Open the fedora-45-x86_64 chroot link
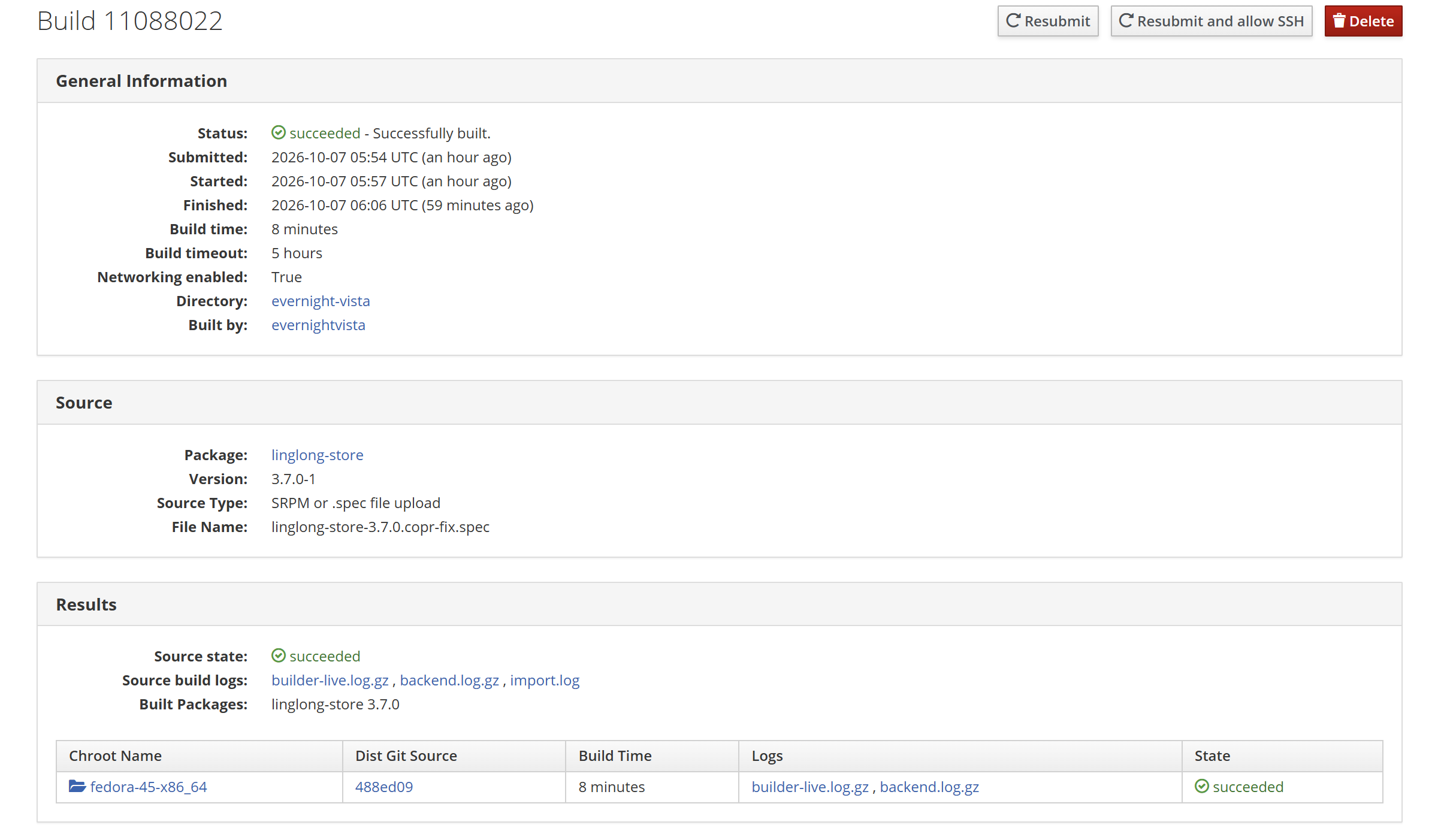Viewport: 1444px width, 840px height. pyautogui.click(x=148, y=787)
